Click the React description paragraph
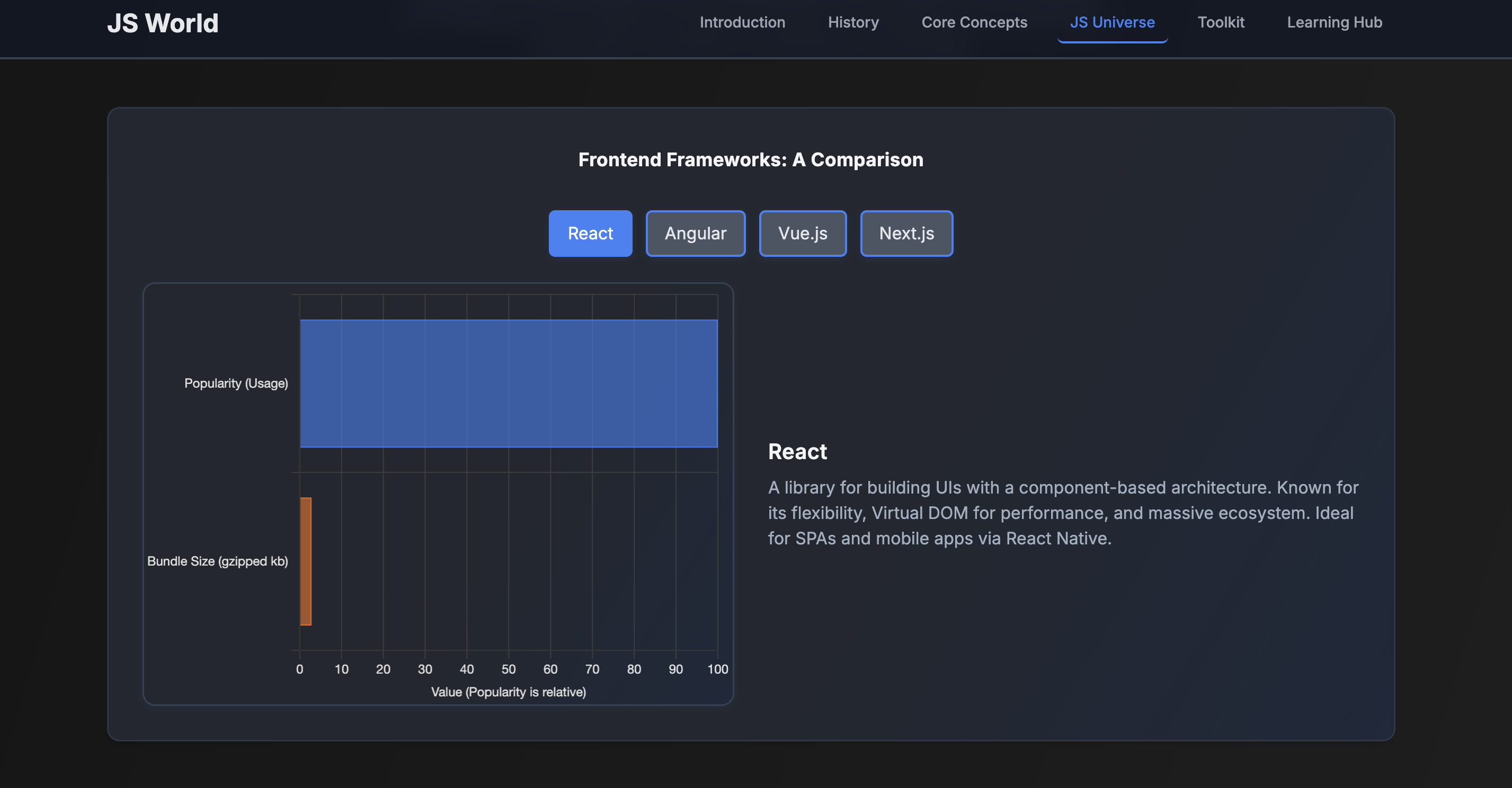 click(x=1063, y=513)
